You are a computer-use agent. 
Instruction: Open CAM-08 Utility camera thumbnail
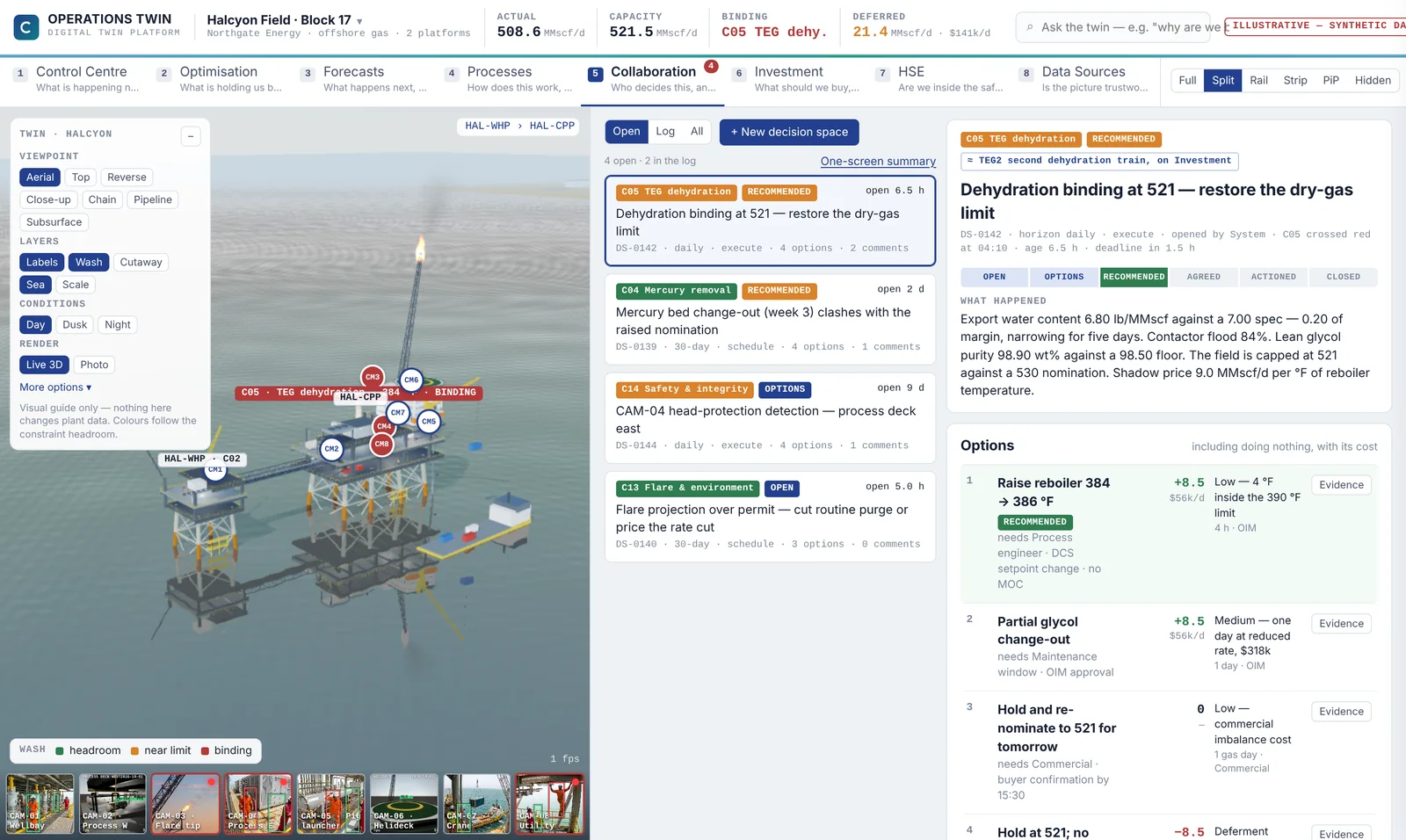(549, 804)
